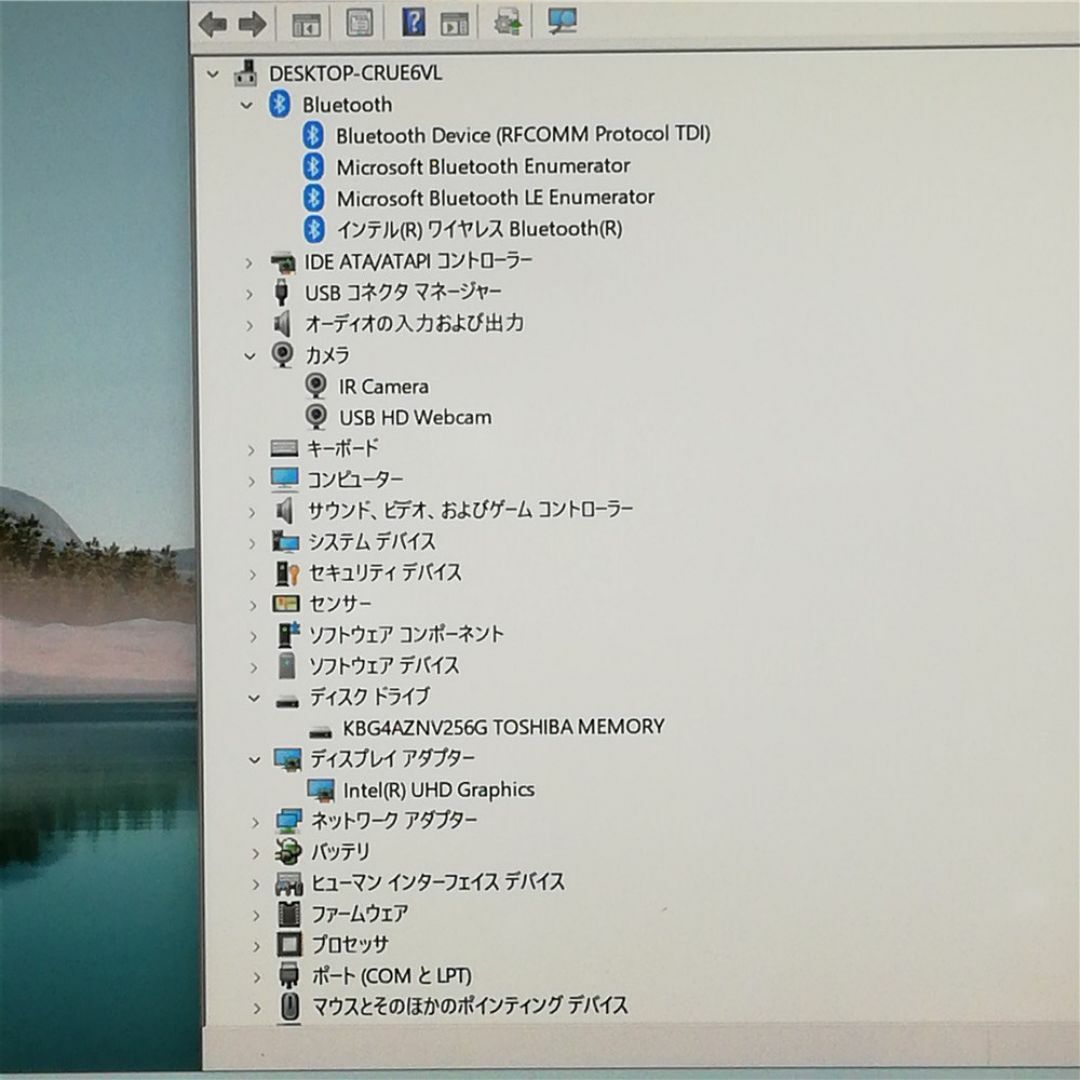The width and height of the screenshot is (1080, 1080).
Task: Select Microsoft Bluetooth LE Enumerator
Action: [x=495, y=198]
